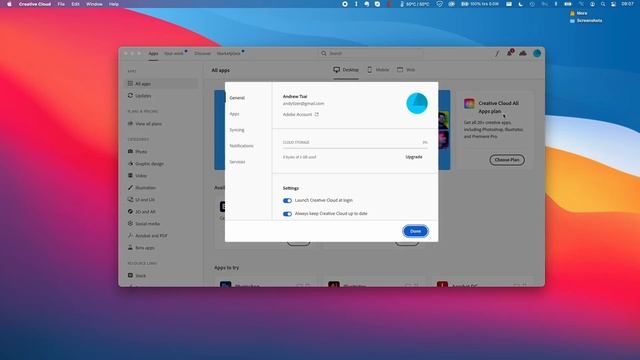This screenshot has width=640, height=360.
Task: Click the Illustration category pen icon
Action: pyautogui.click(x=130, y=188)
